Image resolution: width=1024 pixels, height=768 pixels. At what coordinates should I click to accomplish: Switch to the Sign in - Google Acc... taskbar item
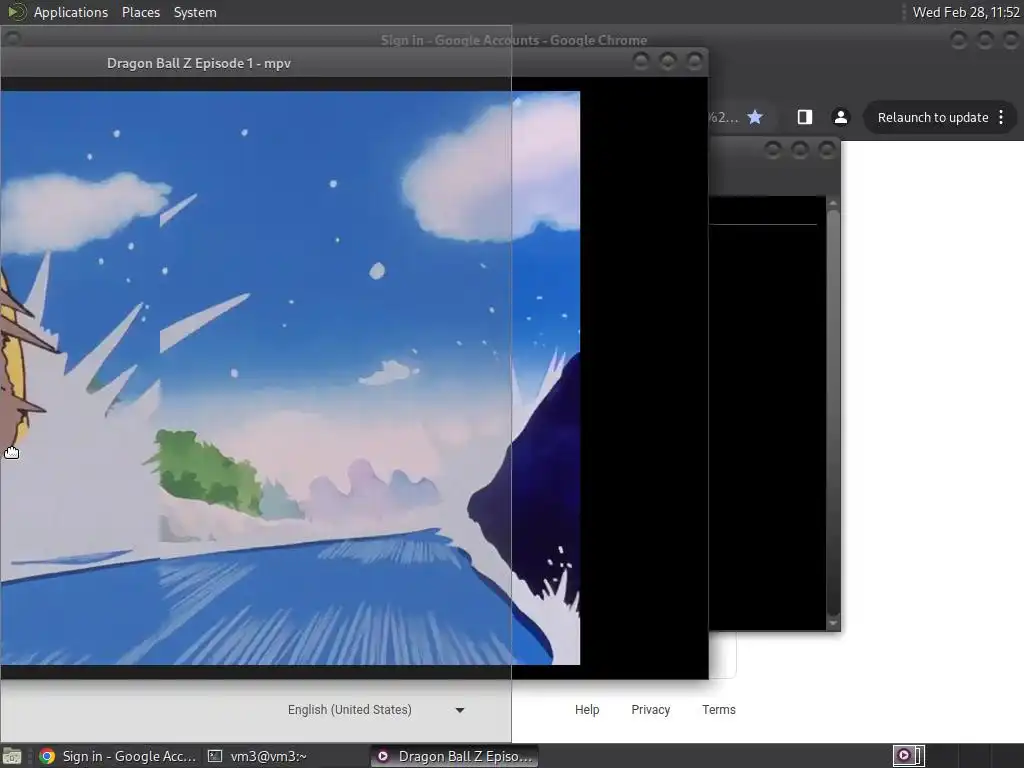[x=118, y=756]
